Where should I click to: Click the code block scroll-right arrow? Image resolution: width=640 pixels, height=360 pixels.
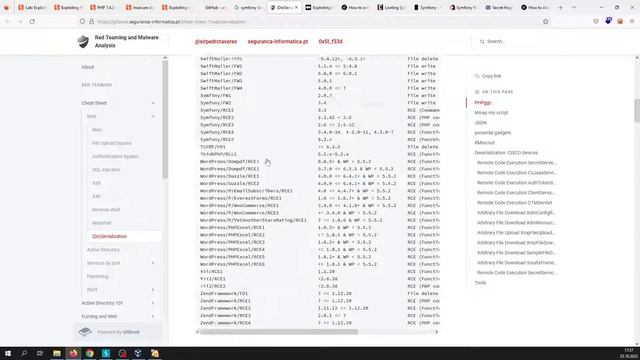(437, 332)
